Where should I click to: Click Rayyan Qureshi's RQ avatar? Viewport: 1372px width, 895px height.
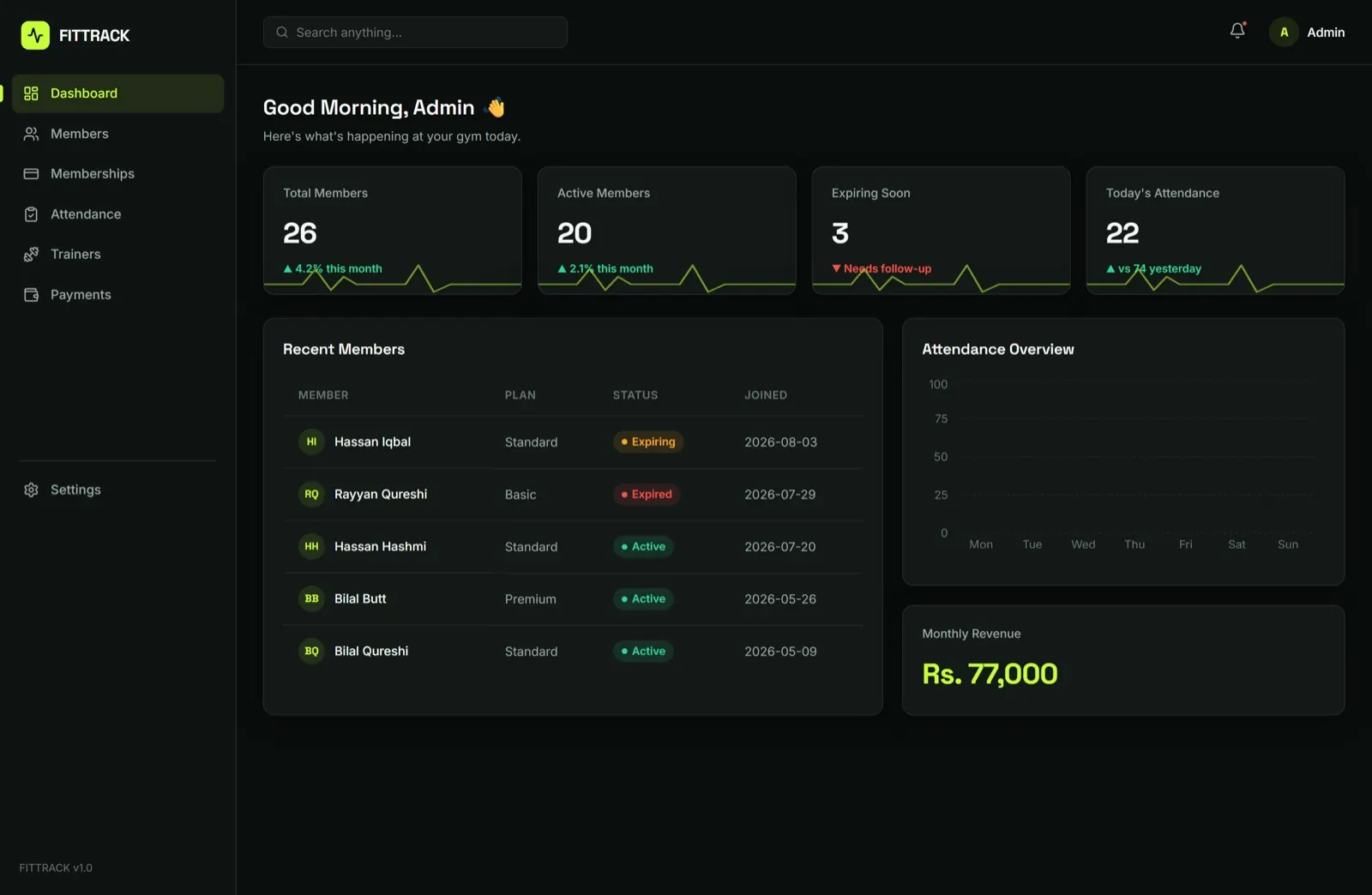tap(311, 494)
